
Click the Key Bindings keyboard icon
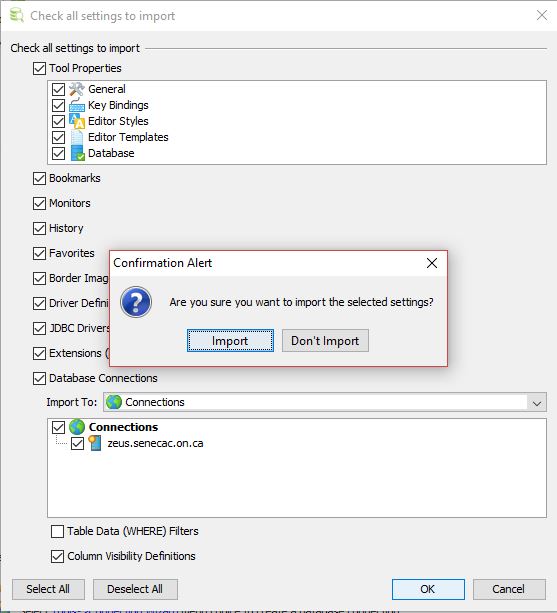[77, 105]
